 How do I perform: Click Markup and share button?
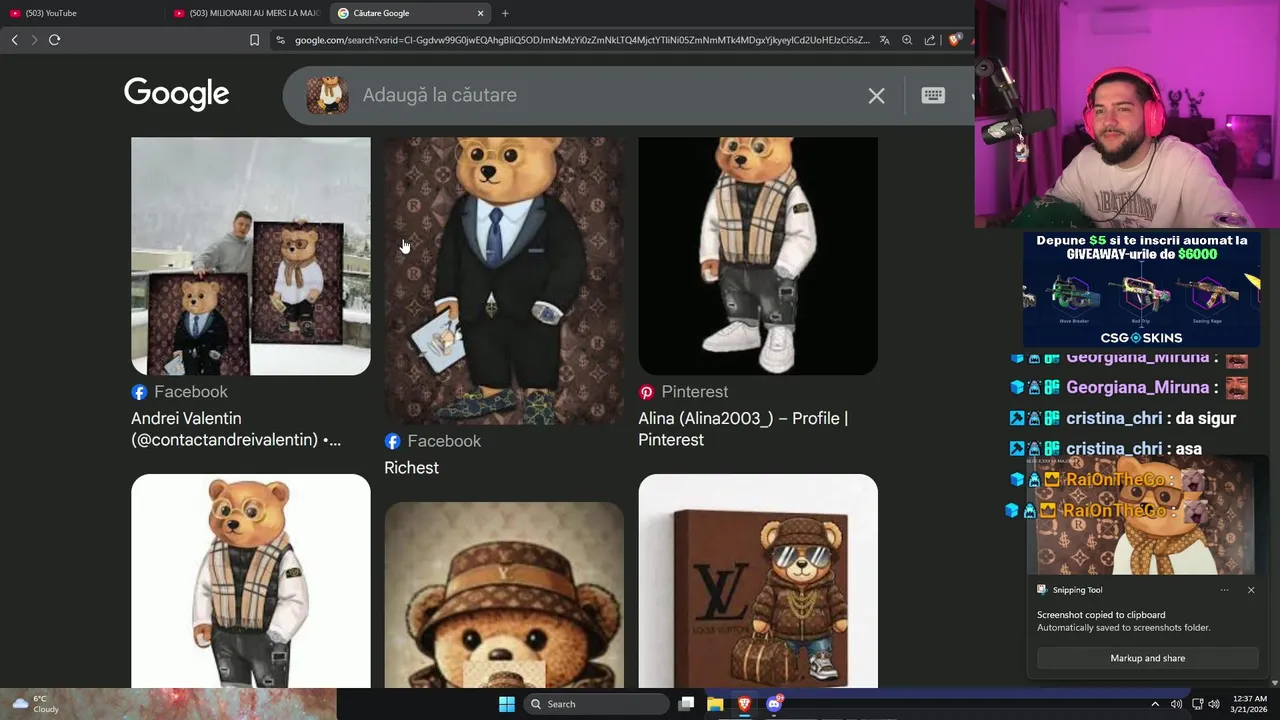[1148, 658]
